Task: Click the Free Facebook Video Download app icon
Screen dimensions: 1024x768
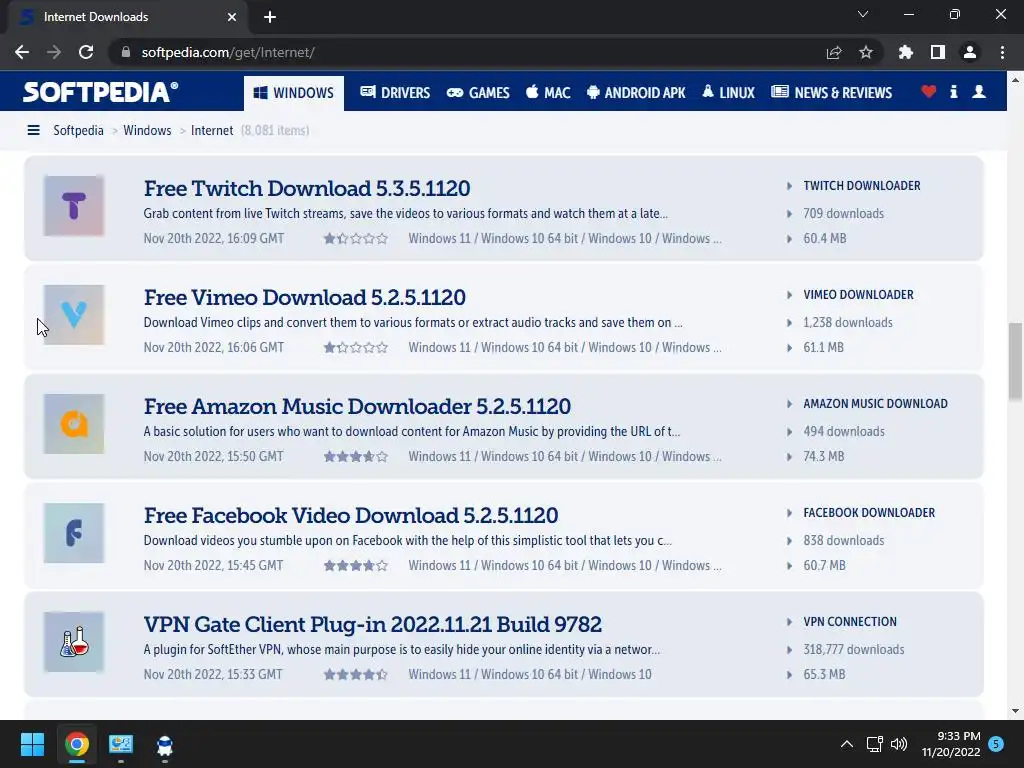Action: click(74, 533)
